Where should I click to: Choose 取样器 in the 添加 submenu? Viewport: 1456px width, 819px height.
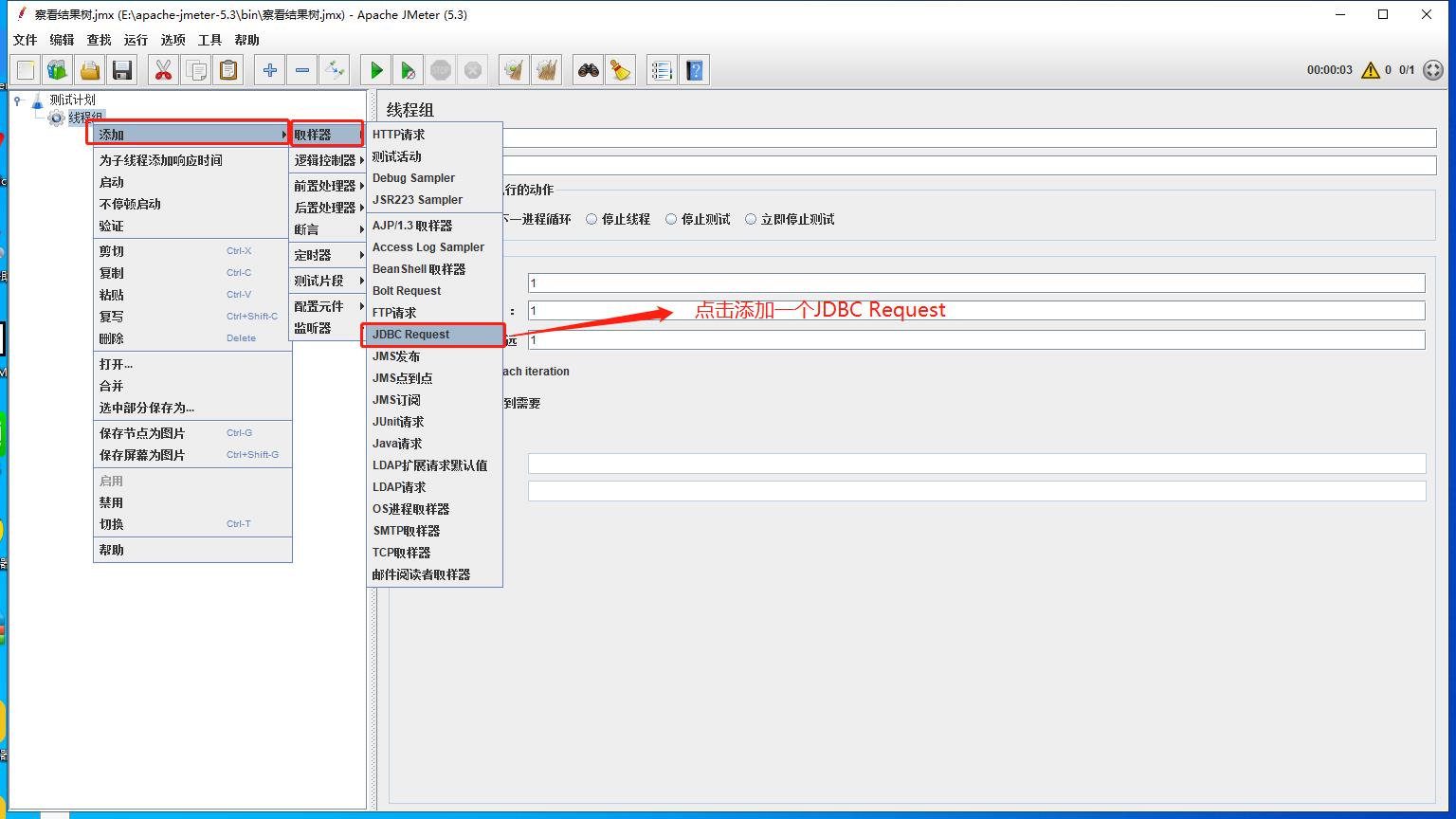[x=327, y=135]
